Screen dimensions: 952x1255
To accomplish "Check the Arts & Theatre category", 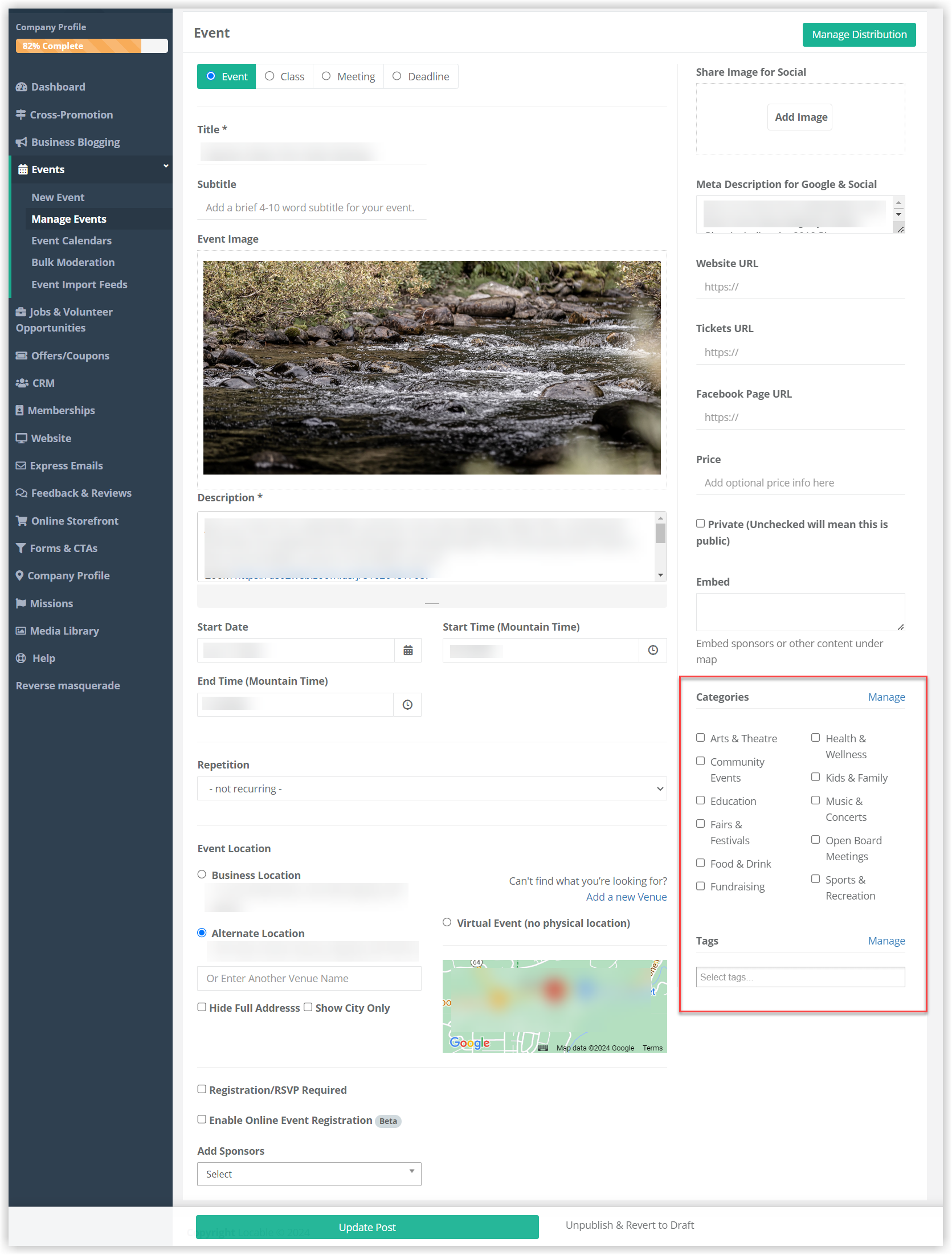I will [701, 738].
